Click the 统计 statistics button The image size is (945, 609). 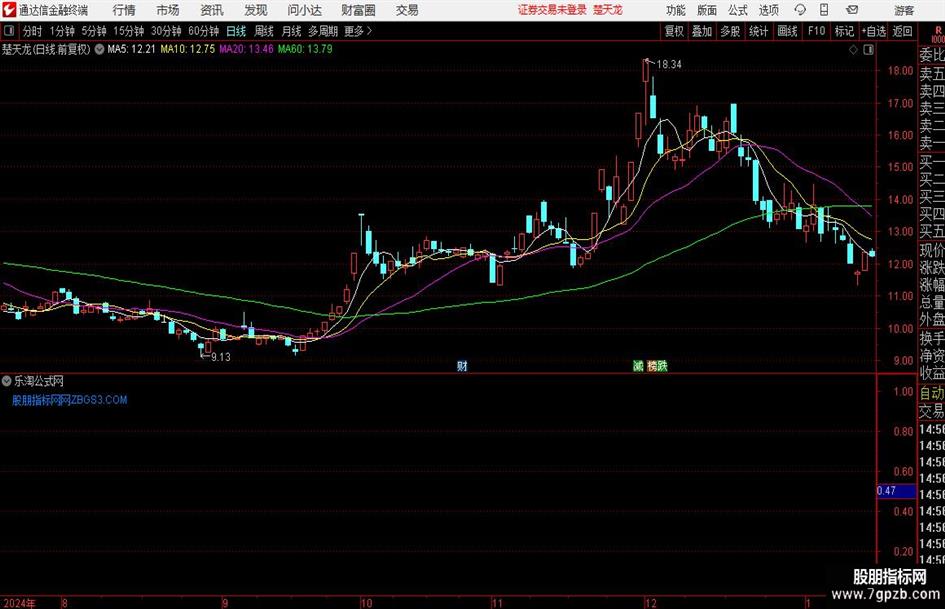759,31
